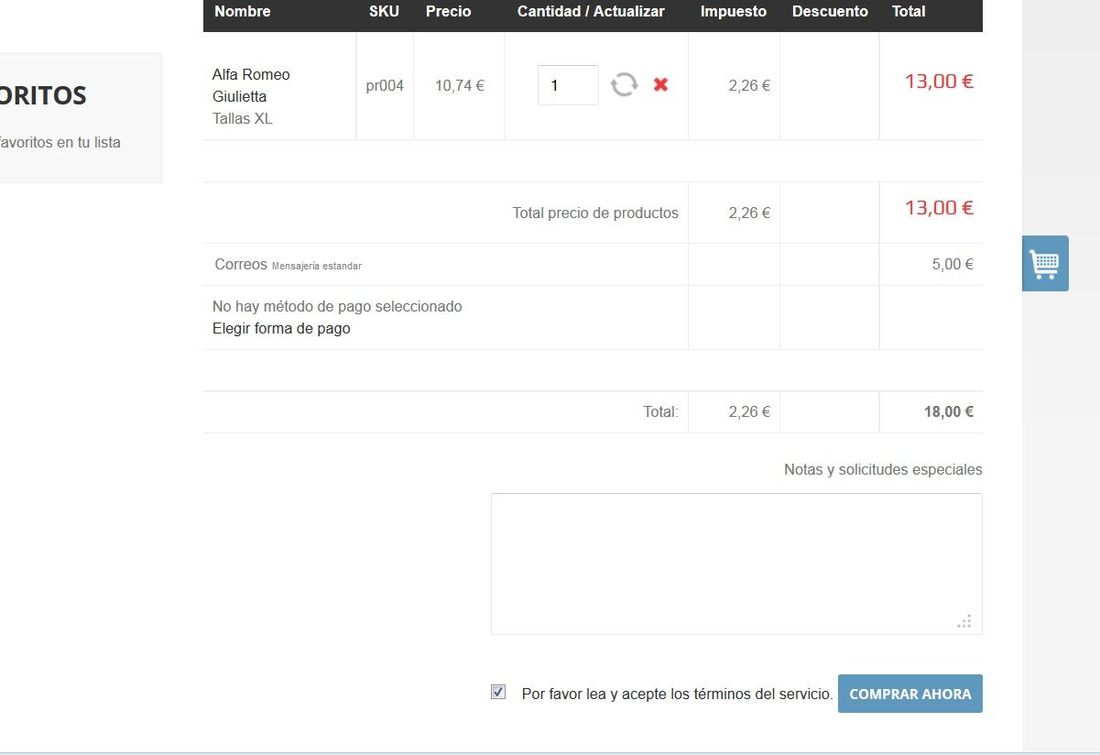Click the pr004 SKU value
The image size is (1100, 755).
pyautogui.click(x=384, y=86)
